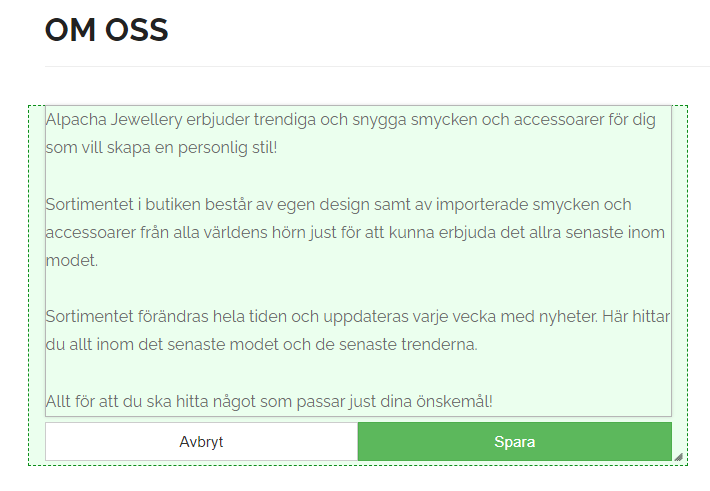Place cursor in 'Sortimentet i butiken består' line
This screenshot has height=491, width=710.
pyautogui.click(x=338, y=204)
